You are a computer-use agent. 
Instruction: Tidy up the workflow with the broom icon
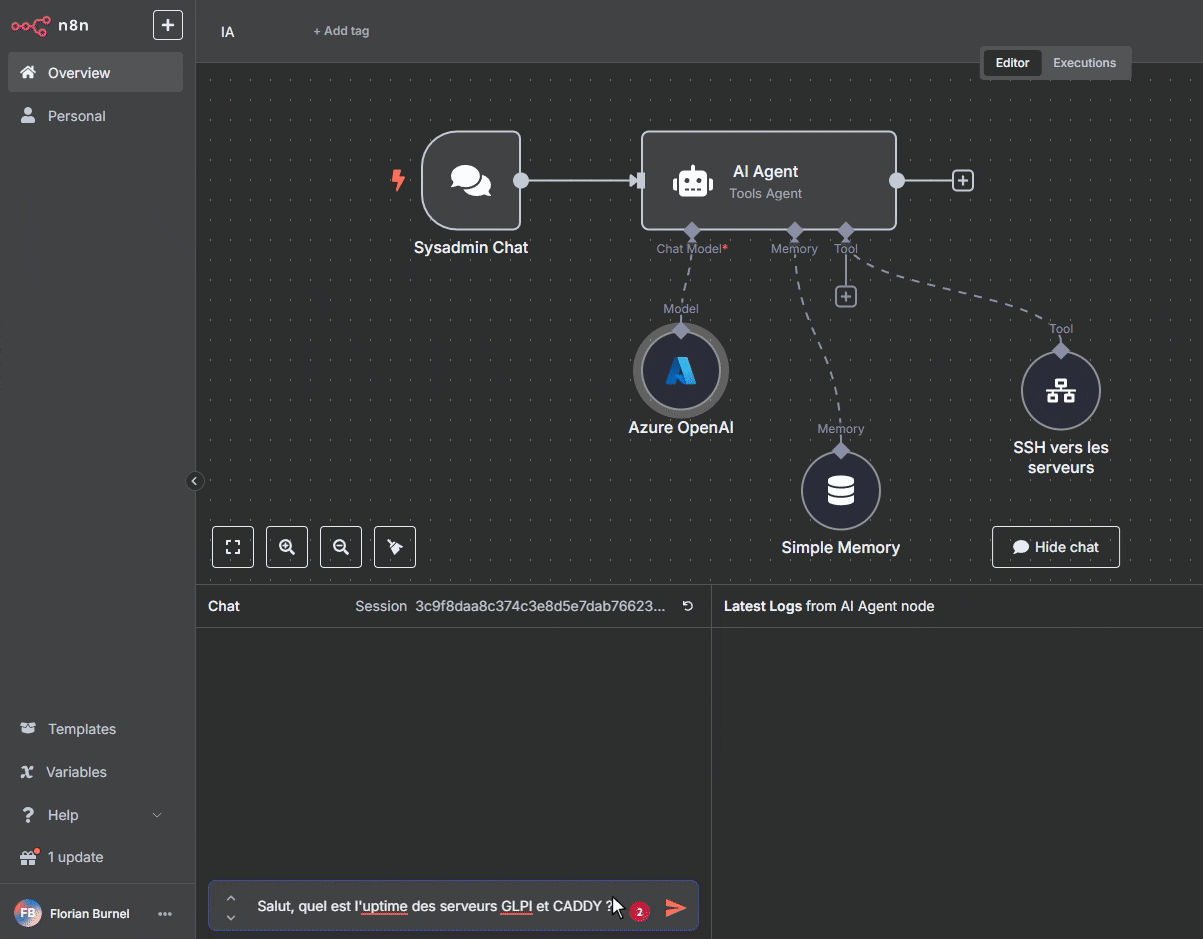(395, 547)
